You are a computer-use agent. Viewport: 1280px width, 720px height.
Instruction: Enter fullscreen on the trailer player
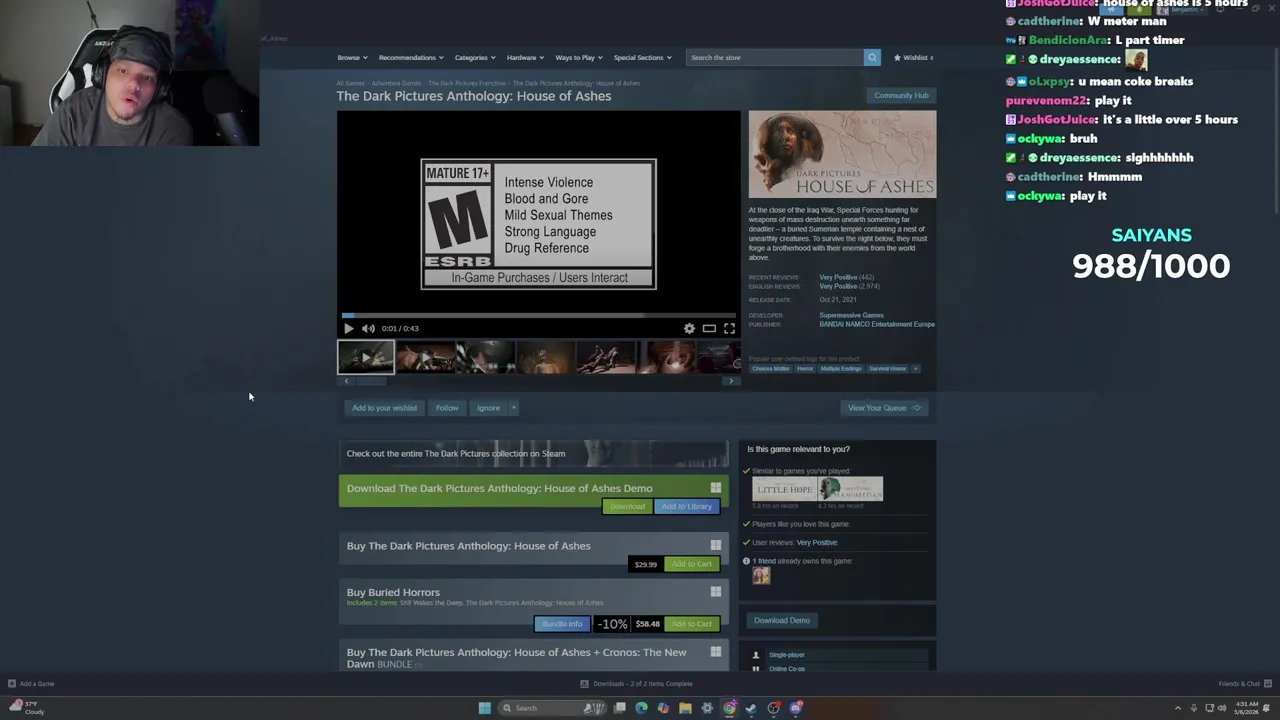[729, 328]
